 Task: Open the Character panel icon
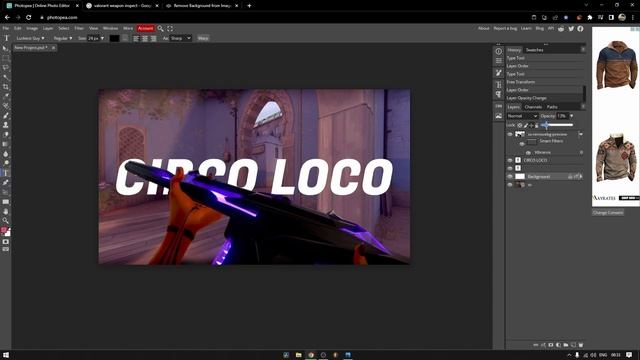click(x=498, y=84)
